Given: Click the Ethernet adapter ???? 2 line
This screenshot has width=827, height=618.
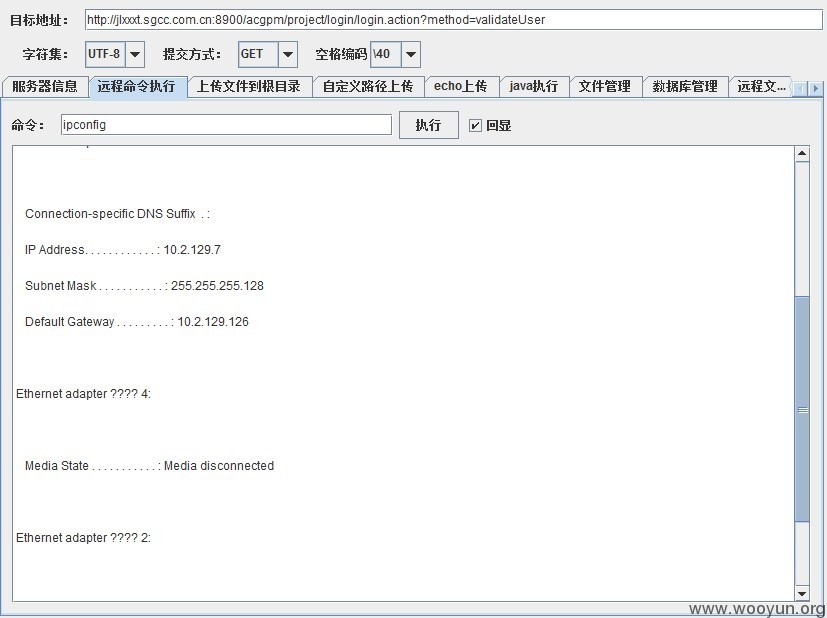Looking at the screenshot, I should click(x=83, y=538).
